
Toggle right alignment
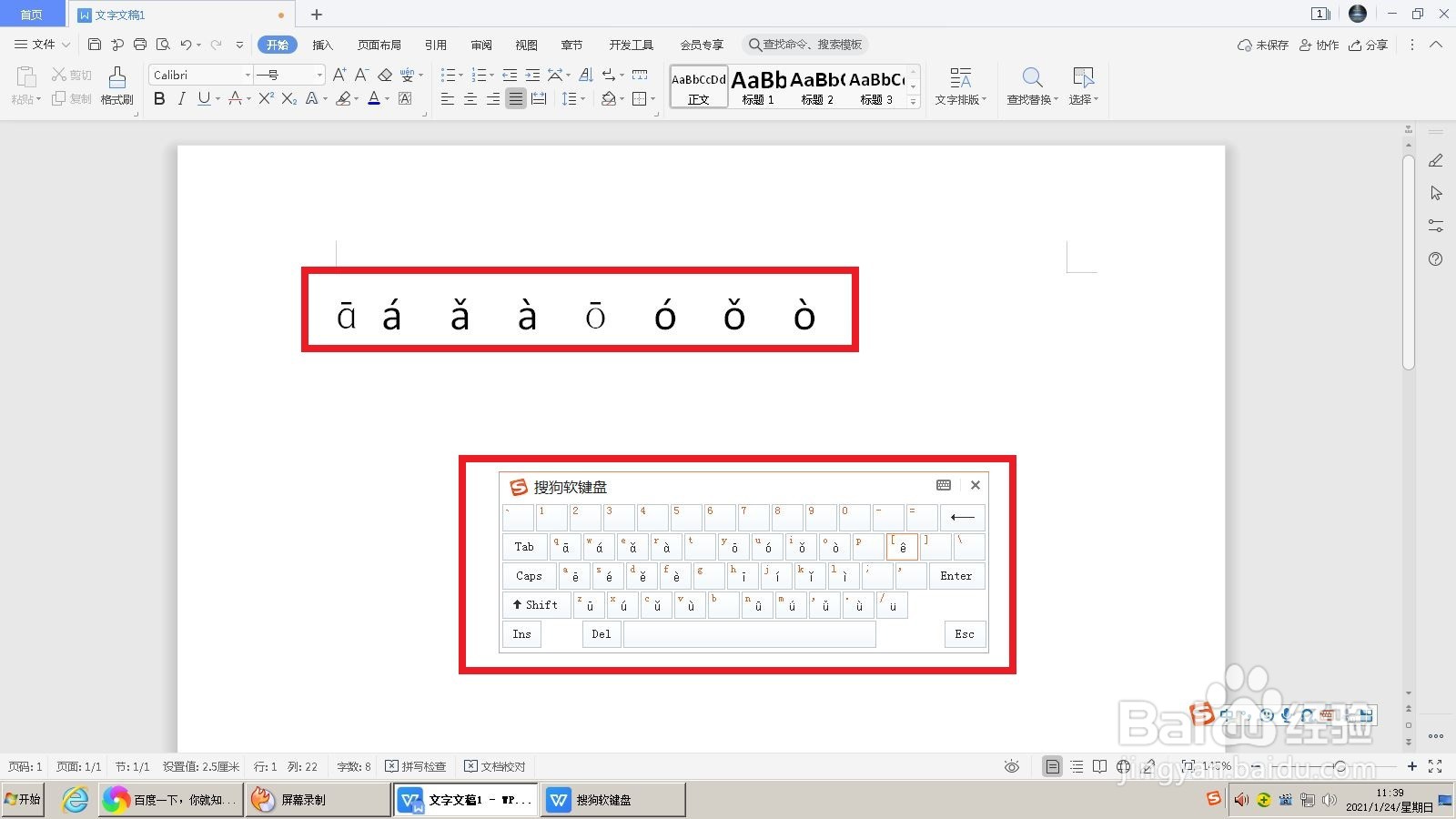pos(493,98)
